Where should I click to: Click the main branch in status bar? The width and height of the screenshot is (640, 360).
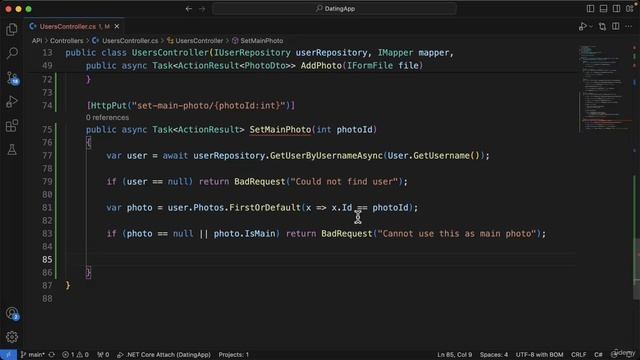pos(33,355)
